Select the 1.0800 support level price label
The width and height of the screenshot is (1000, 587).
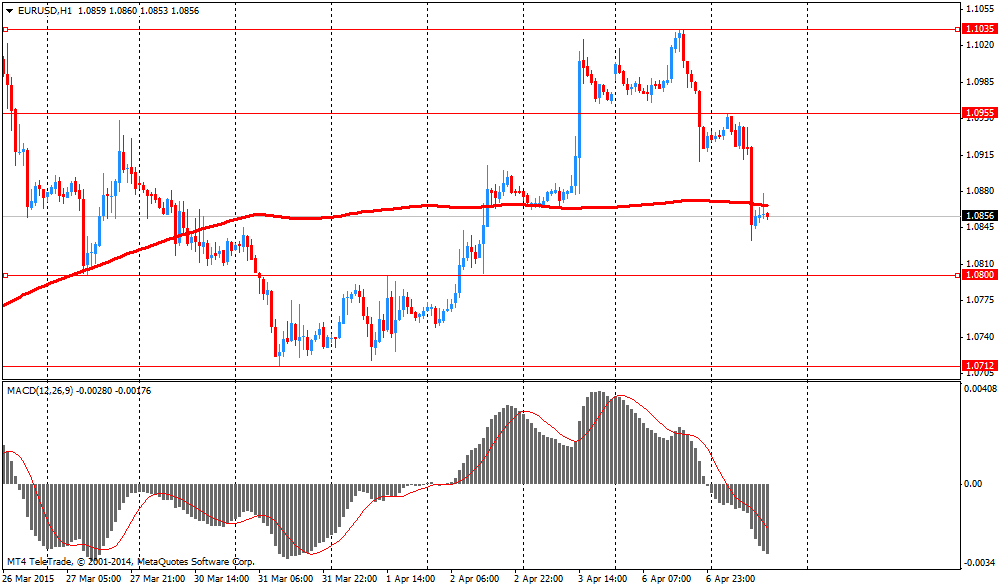point(980,275)
